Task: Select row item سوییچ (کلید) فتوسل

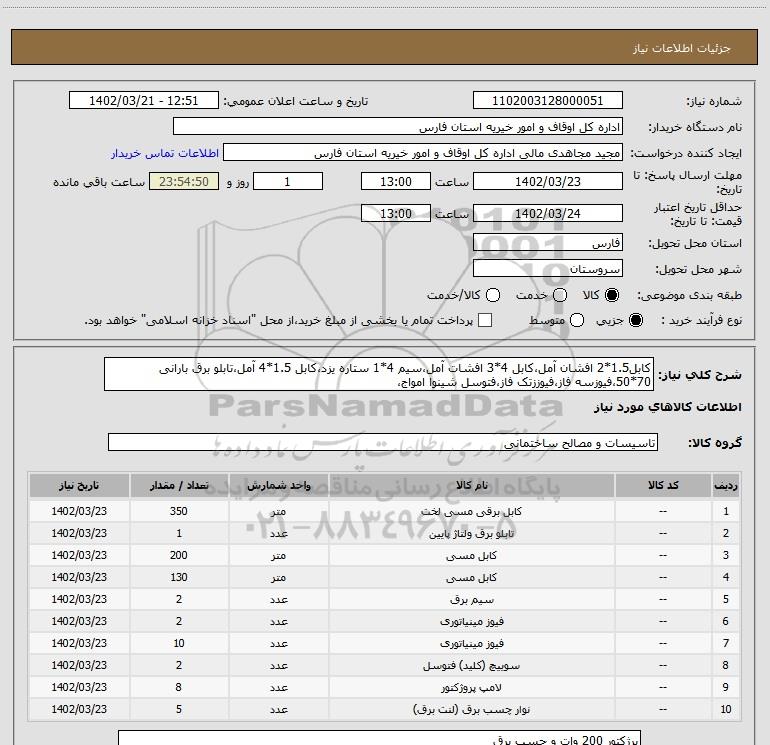Action: coord(471,665)
